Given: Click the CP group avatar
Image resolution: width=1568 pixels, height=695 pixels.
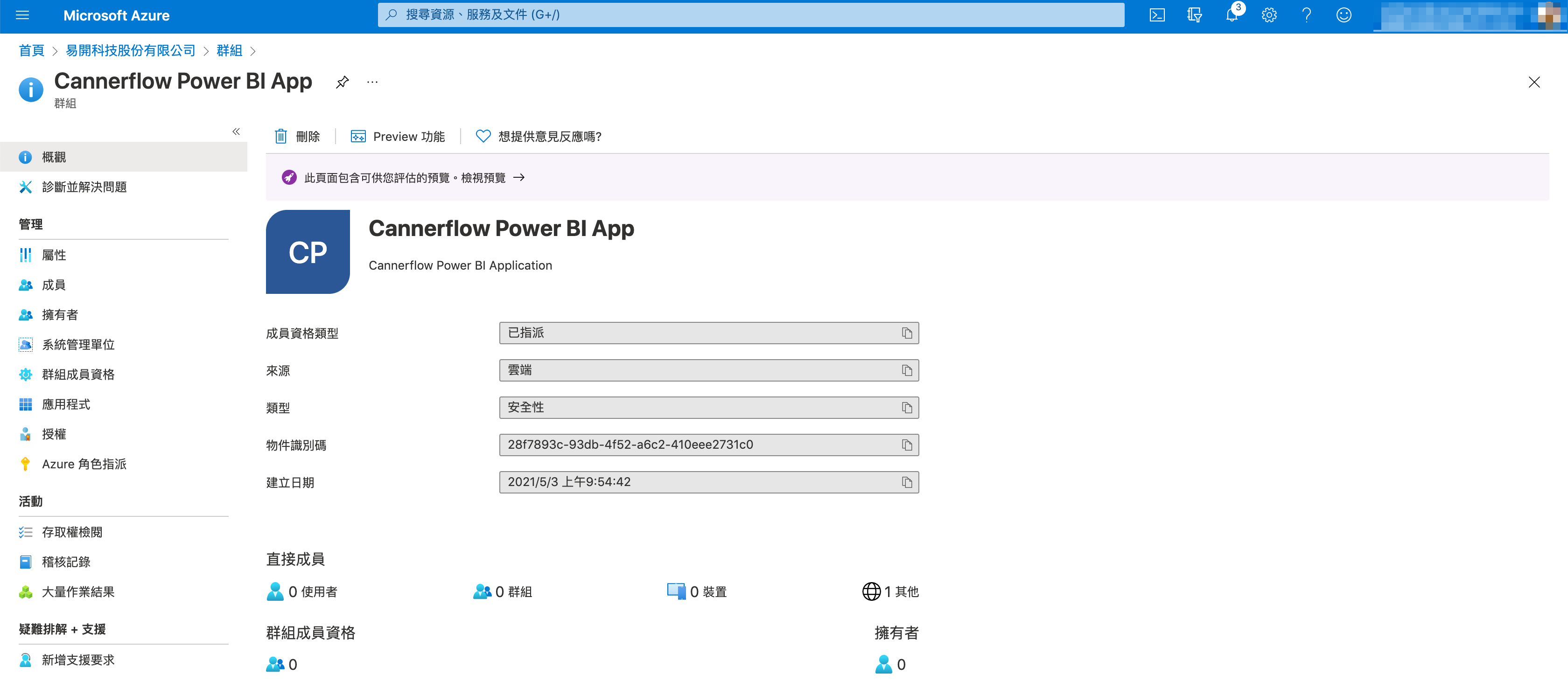Looking at the screenshot, I should click(308, 252).
